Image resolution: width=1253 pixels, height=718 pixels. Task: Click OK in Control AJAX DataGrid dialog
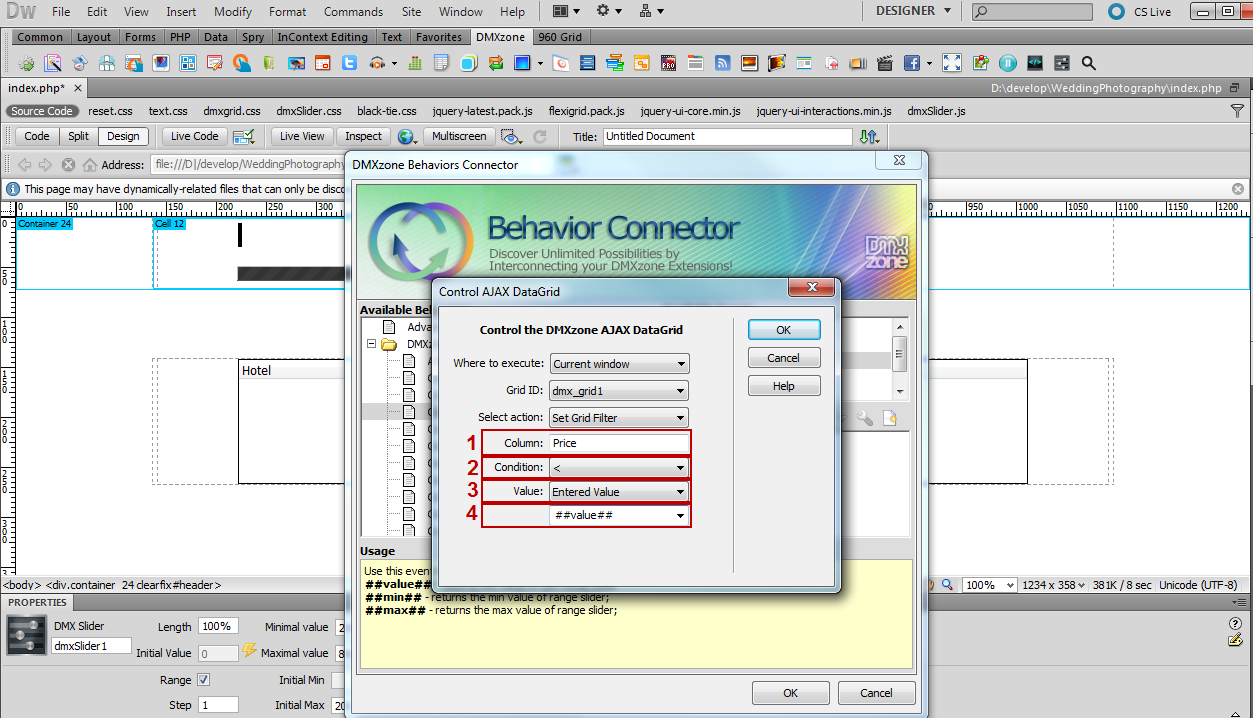784,330
